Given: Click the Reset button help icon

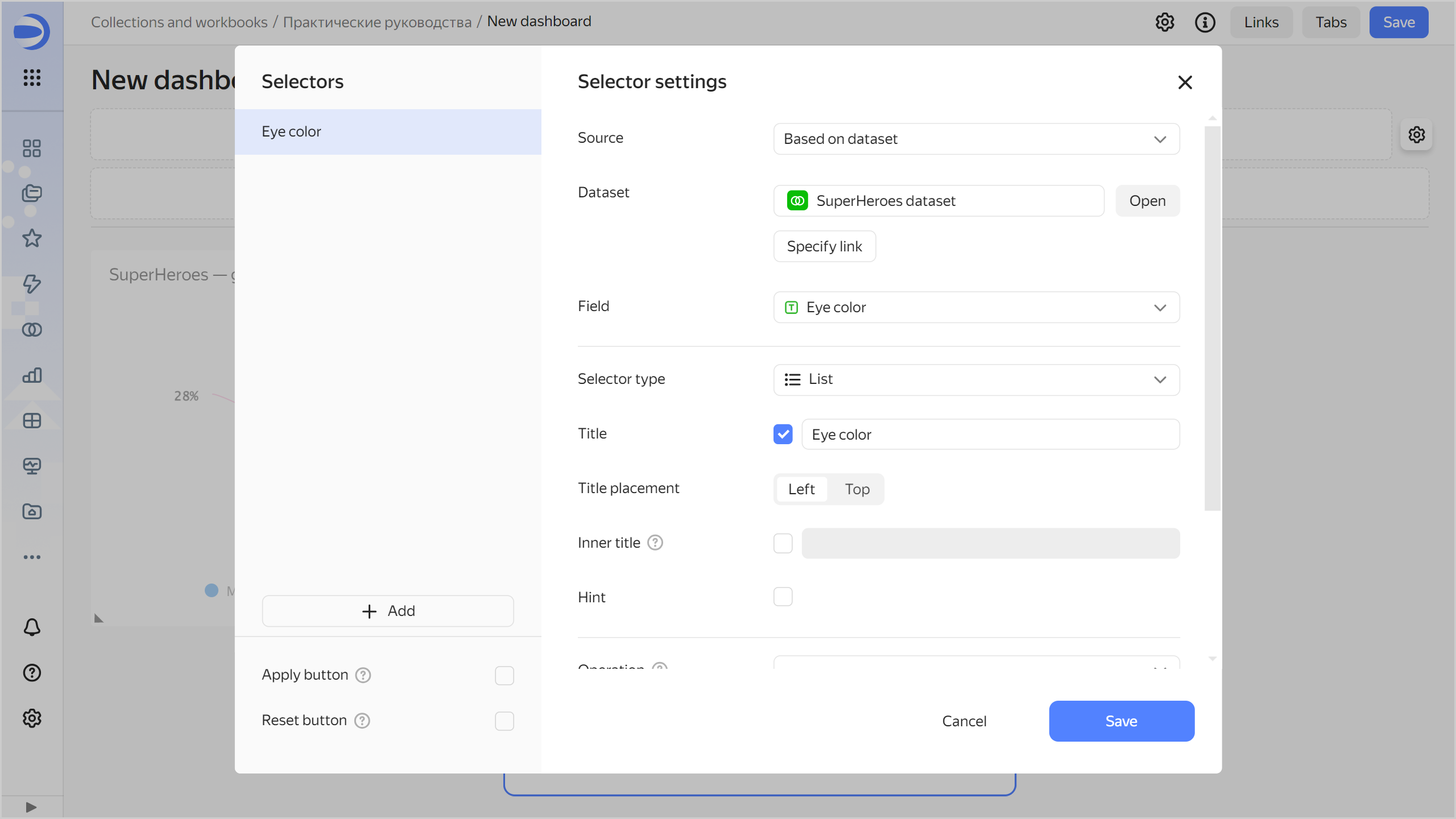Looking at the screenshot, I should [x=362, y=721].
